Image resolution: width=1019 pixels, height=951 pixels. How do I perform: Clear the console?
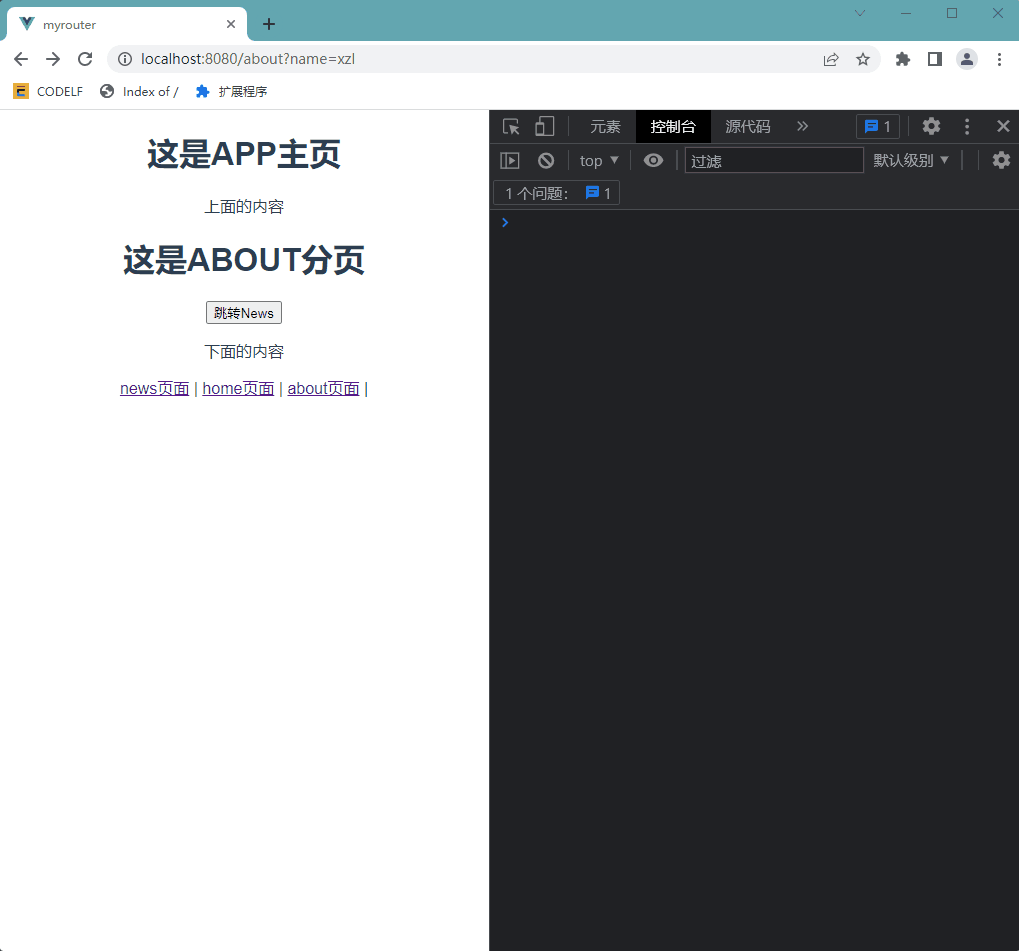click(546, 161)
